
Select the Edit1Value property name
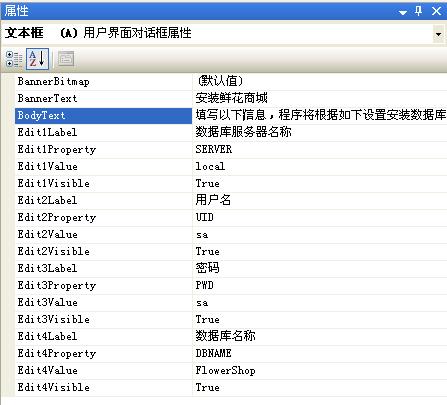[x=103, y=166]
